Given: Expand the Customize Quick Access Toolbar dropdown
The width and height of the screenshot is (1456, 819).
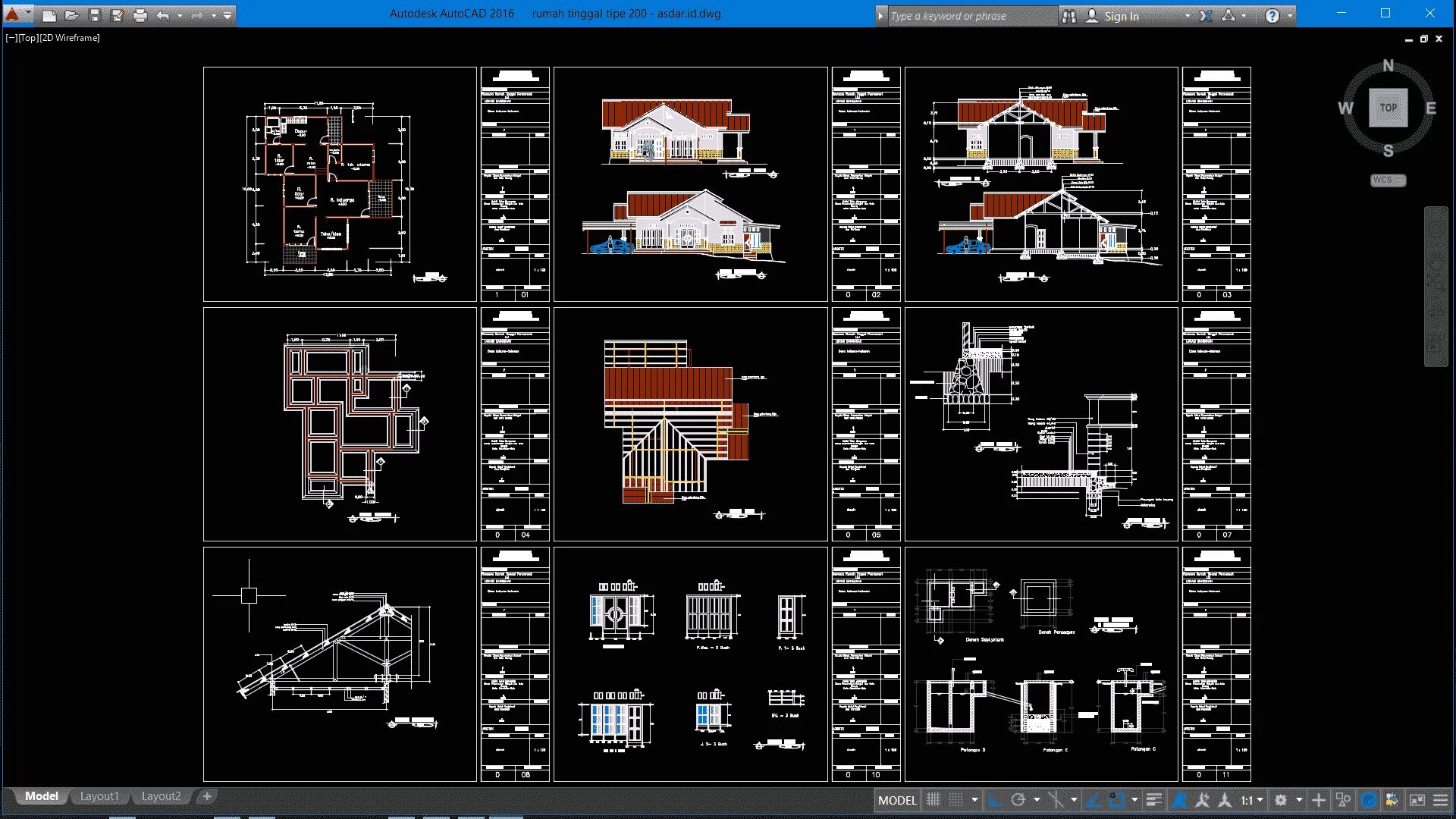Looking at the screenshot, I should pyautogui.click(x=227, y=15).
